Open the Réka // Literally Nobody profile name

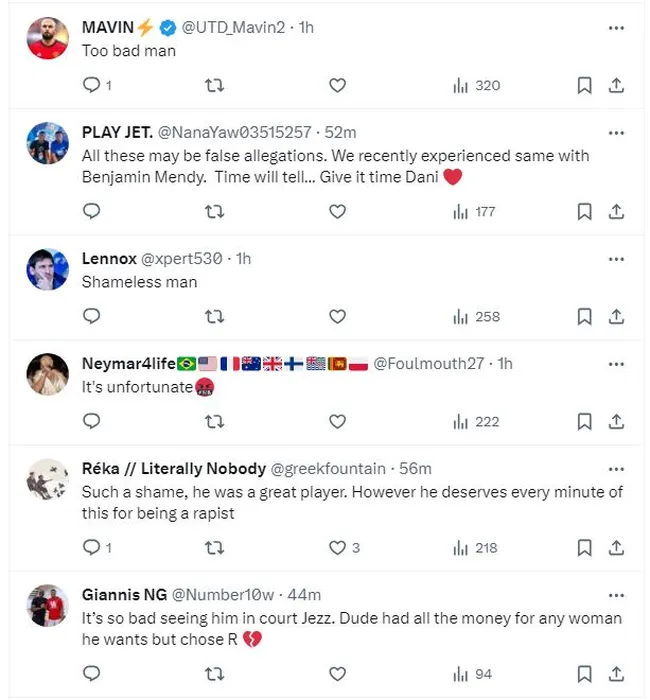click(x=173, y=468)
